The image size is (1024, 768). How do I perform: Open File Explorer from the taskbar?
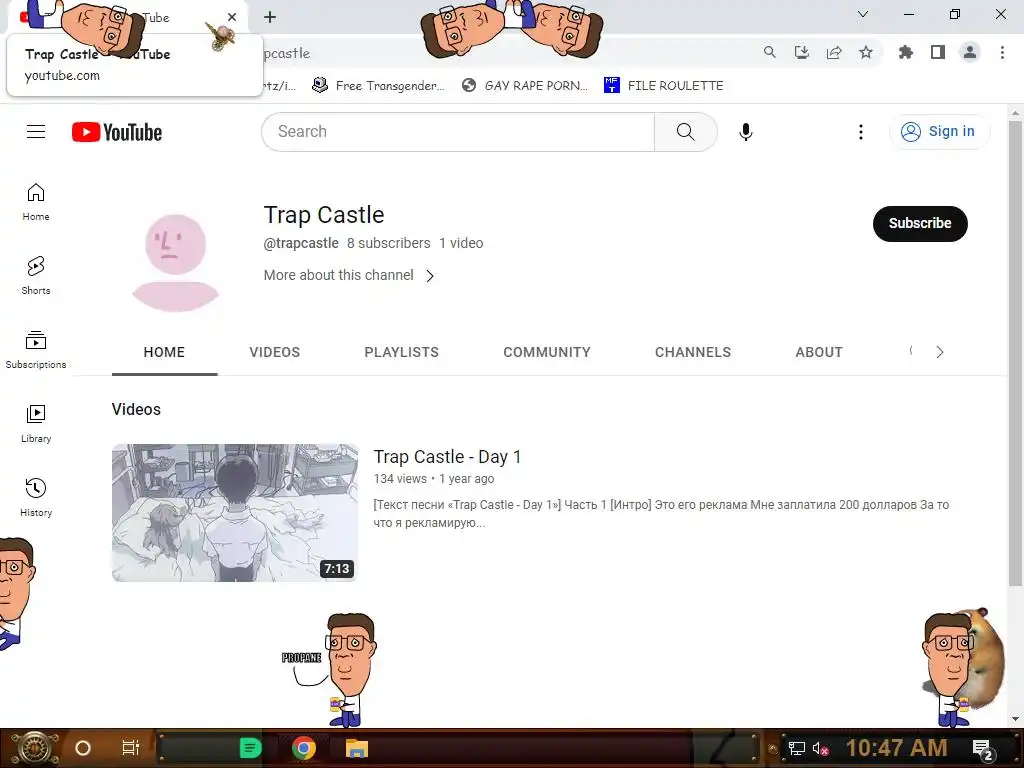357,748
